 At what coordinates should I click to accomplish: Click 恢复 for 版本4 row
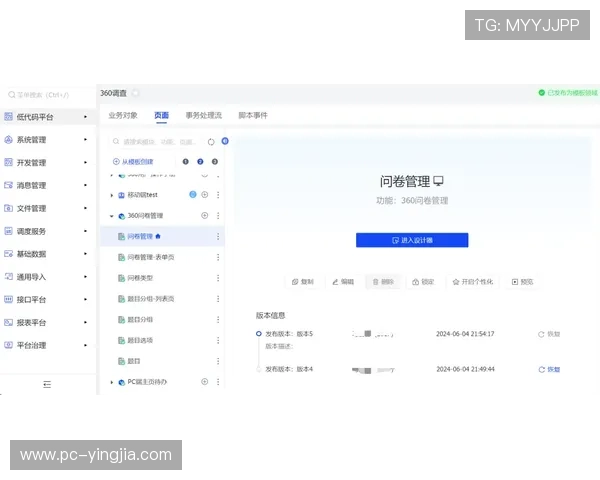(x=549, y=369)
